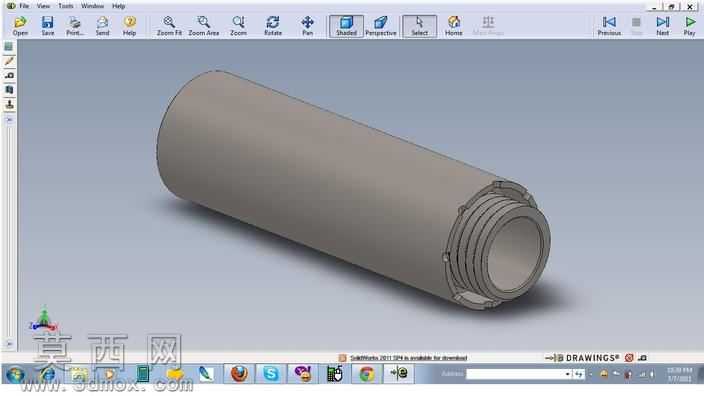Image resolution: width=704 pixels, height=396 pixels.
Task: Open Skype from the taskbar
Action: tap(271, 374)
